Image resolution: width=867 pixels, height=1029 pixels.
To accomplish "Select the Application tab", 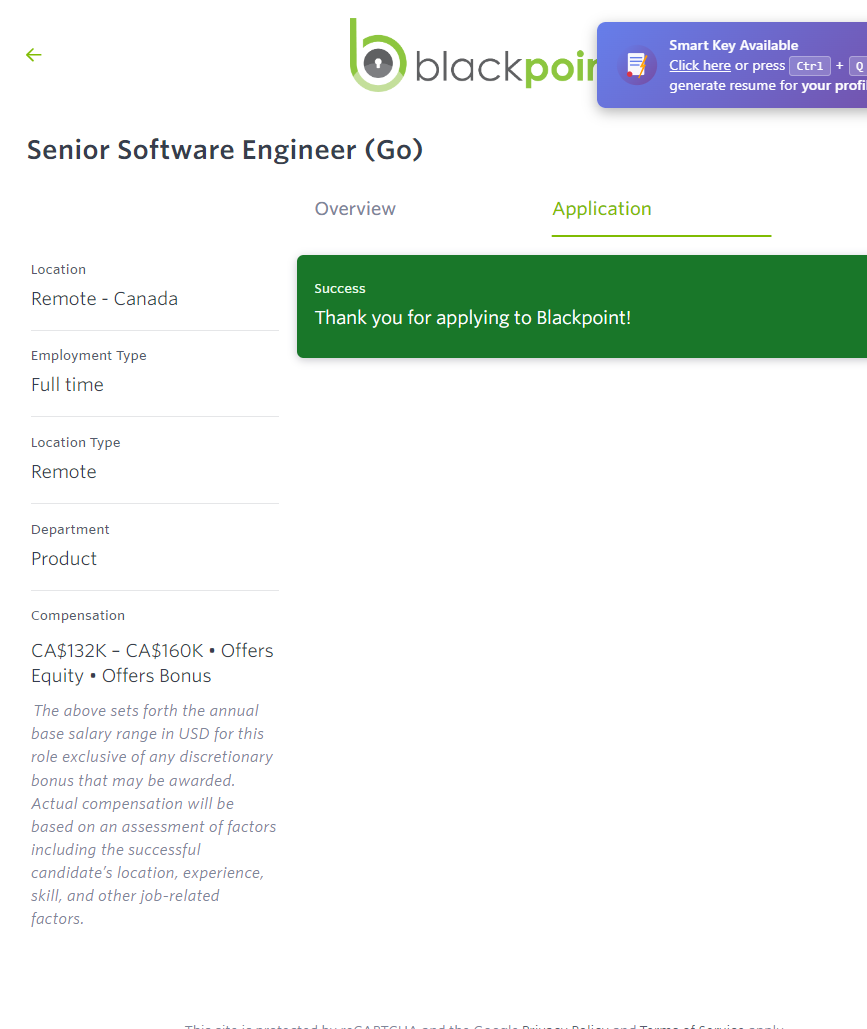I will click(x=601, y=209).
